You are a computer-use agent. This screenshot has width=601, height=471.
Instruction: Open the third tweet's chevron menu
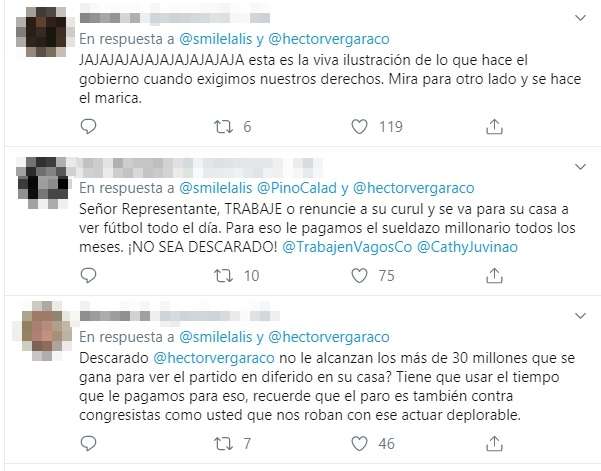click(x=581, y=316)
